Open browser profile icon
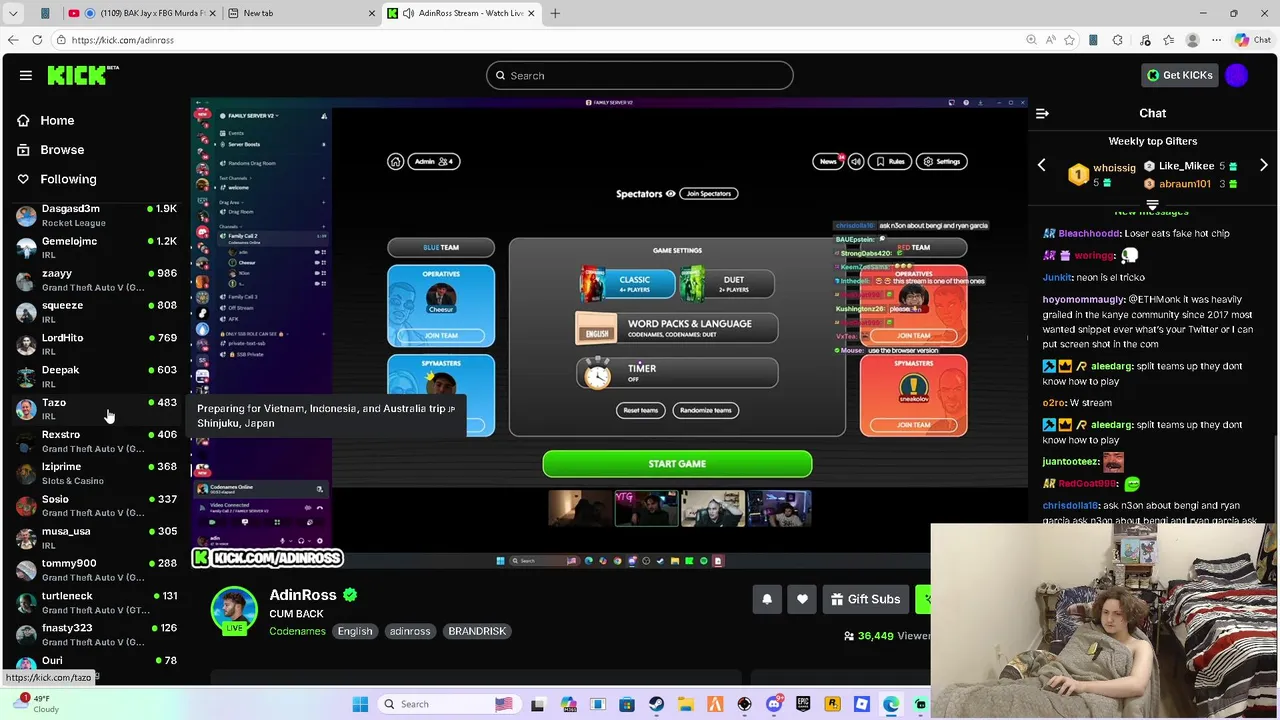This screenshot has width=1280, height=720. click(1192, 40)
